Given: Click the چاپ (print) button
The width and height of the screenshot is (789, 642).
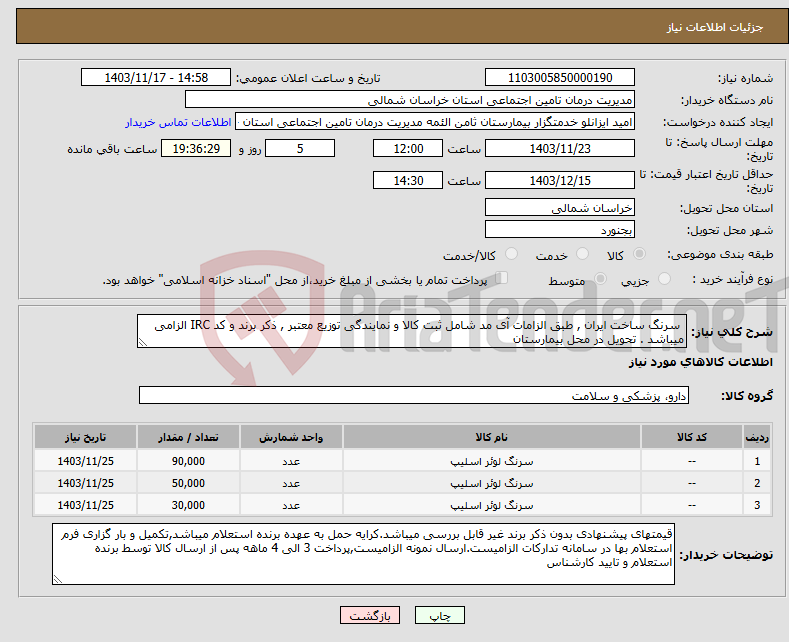Looking at the screenshot, I should point(439,615).
